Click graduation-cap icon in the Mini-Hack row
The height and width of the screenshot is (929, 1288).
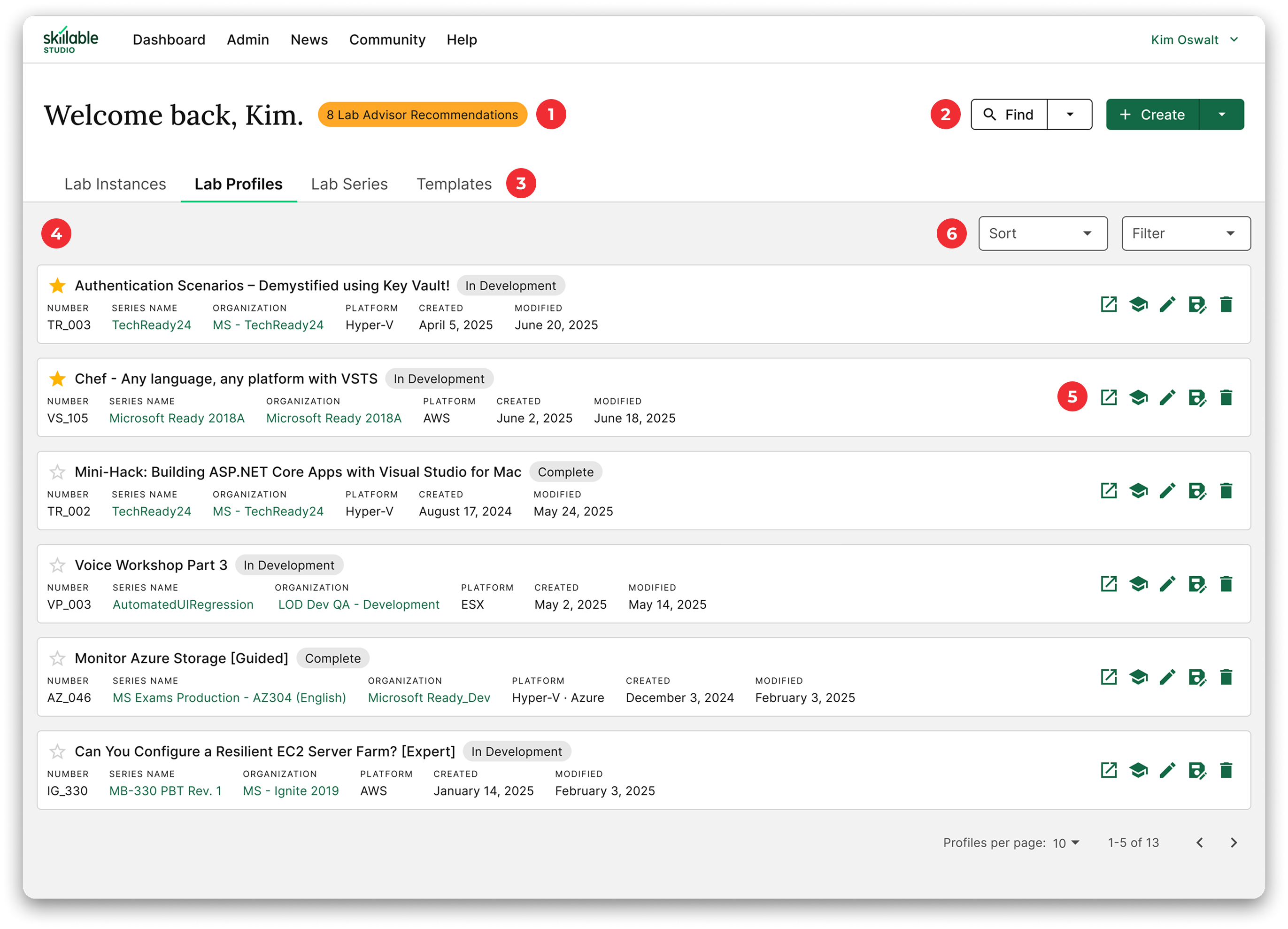point(1138,491)
